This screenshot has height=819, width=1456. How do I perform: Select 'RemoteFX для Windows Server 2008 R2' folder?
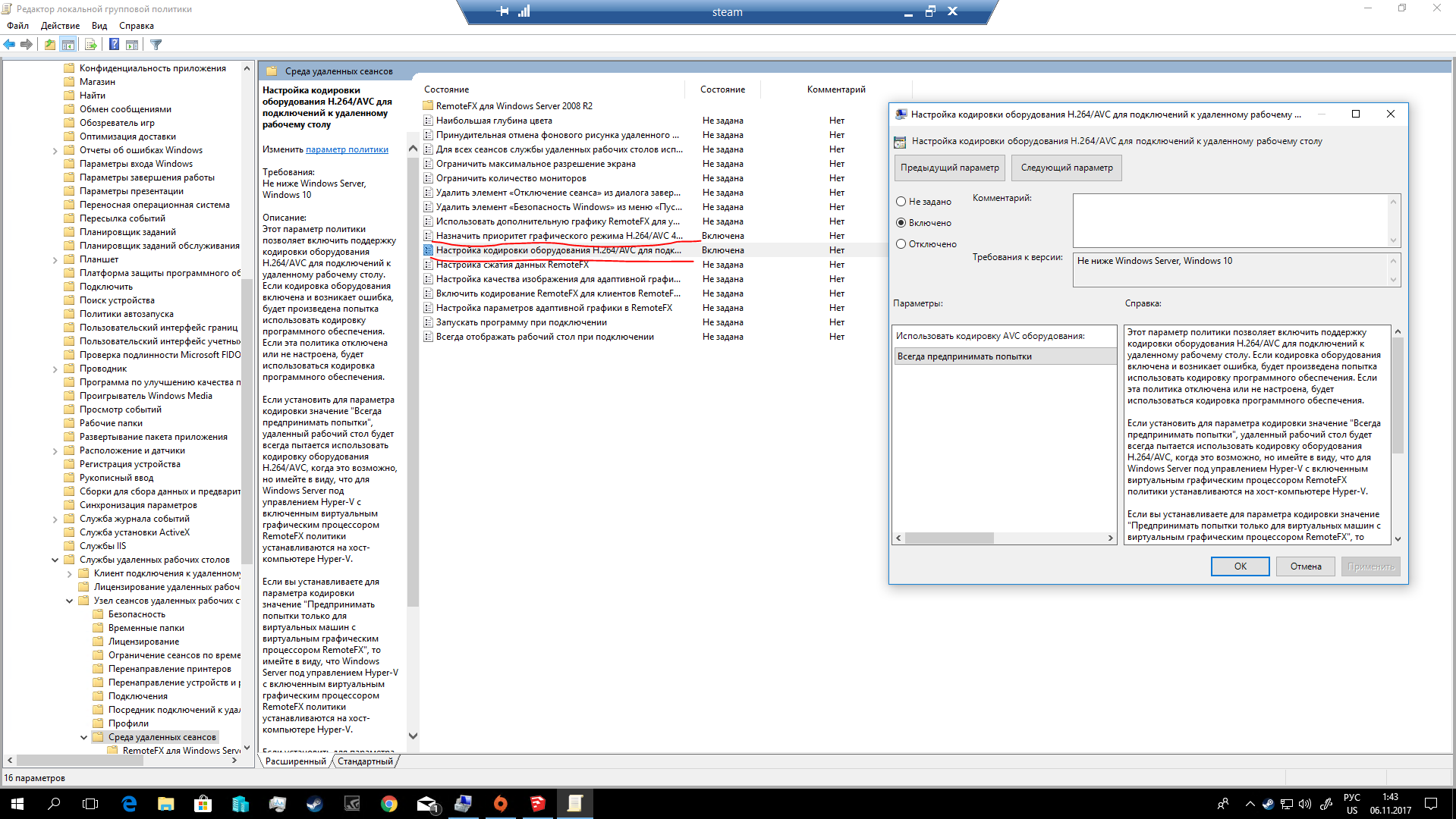click(x=514, y=106)
